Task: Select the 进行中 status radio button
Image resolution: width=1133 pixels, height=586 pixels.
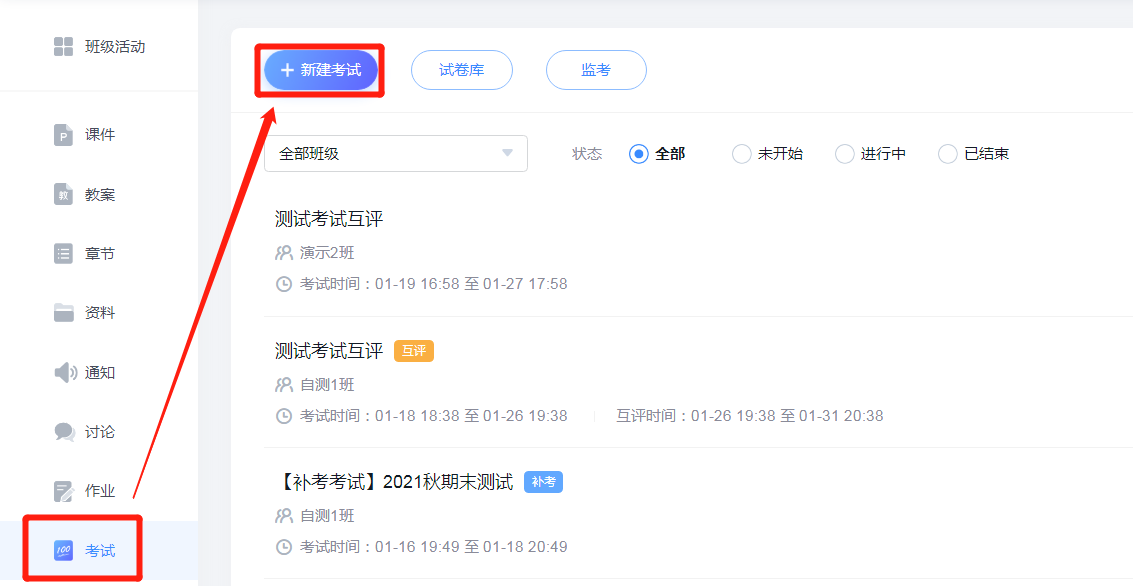Action: click(x=845, y=154)
